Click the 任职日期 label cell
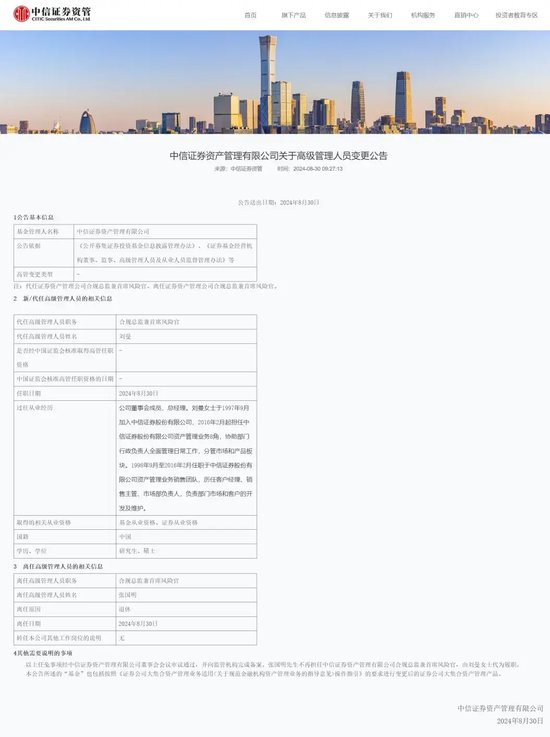The width and height of the screenshot is (550, 737). (65, 393)
